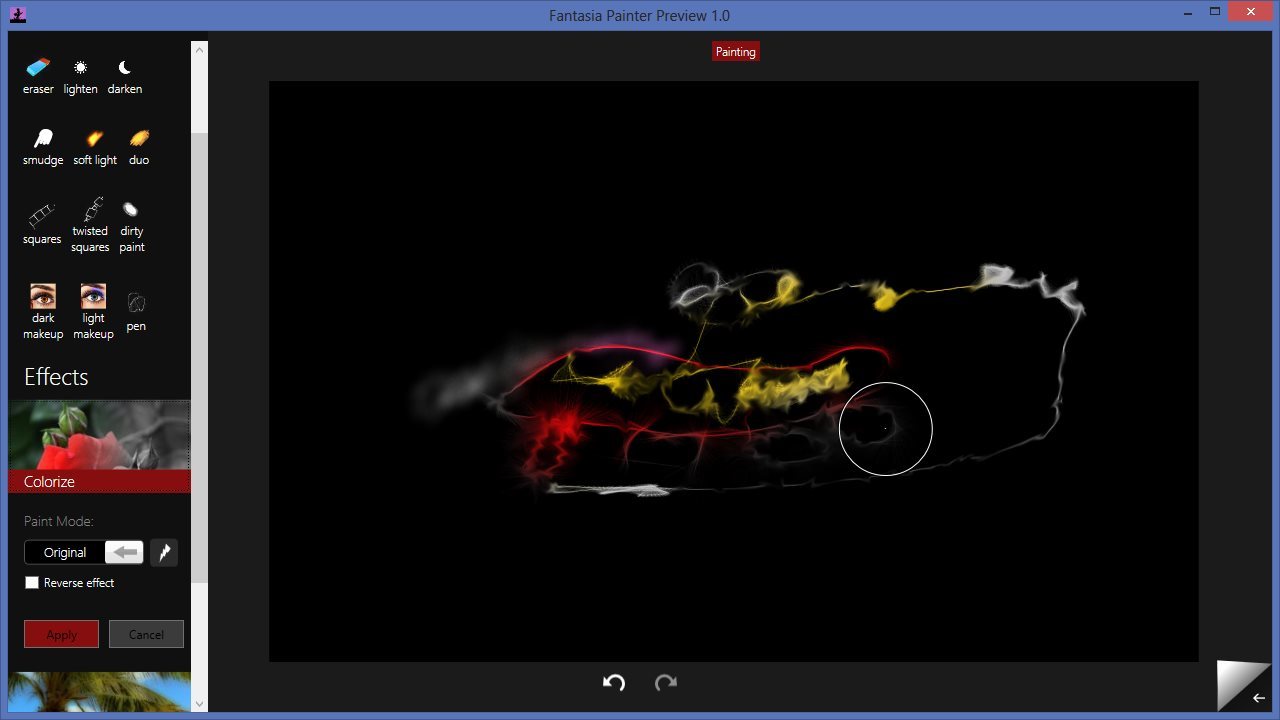Select the eraser tool
1280x720 pixels.
pyautogui.click(x=38, y=75)
